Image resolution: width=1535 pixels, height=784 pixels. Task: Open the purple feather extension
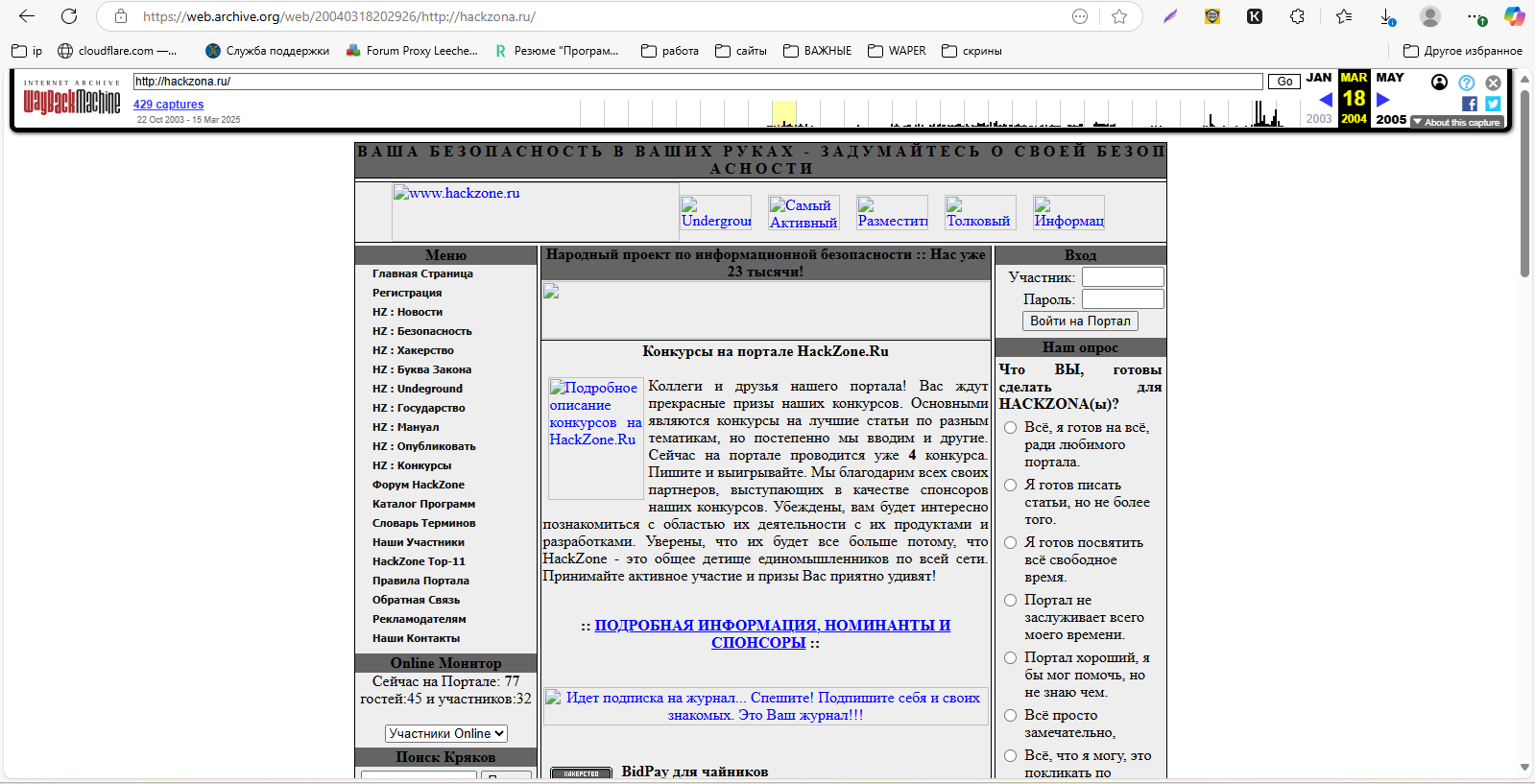click(1170, 16)
